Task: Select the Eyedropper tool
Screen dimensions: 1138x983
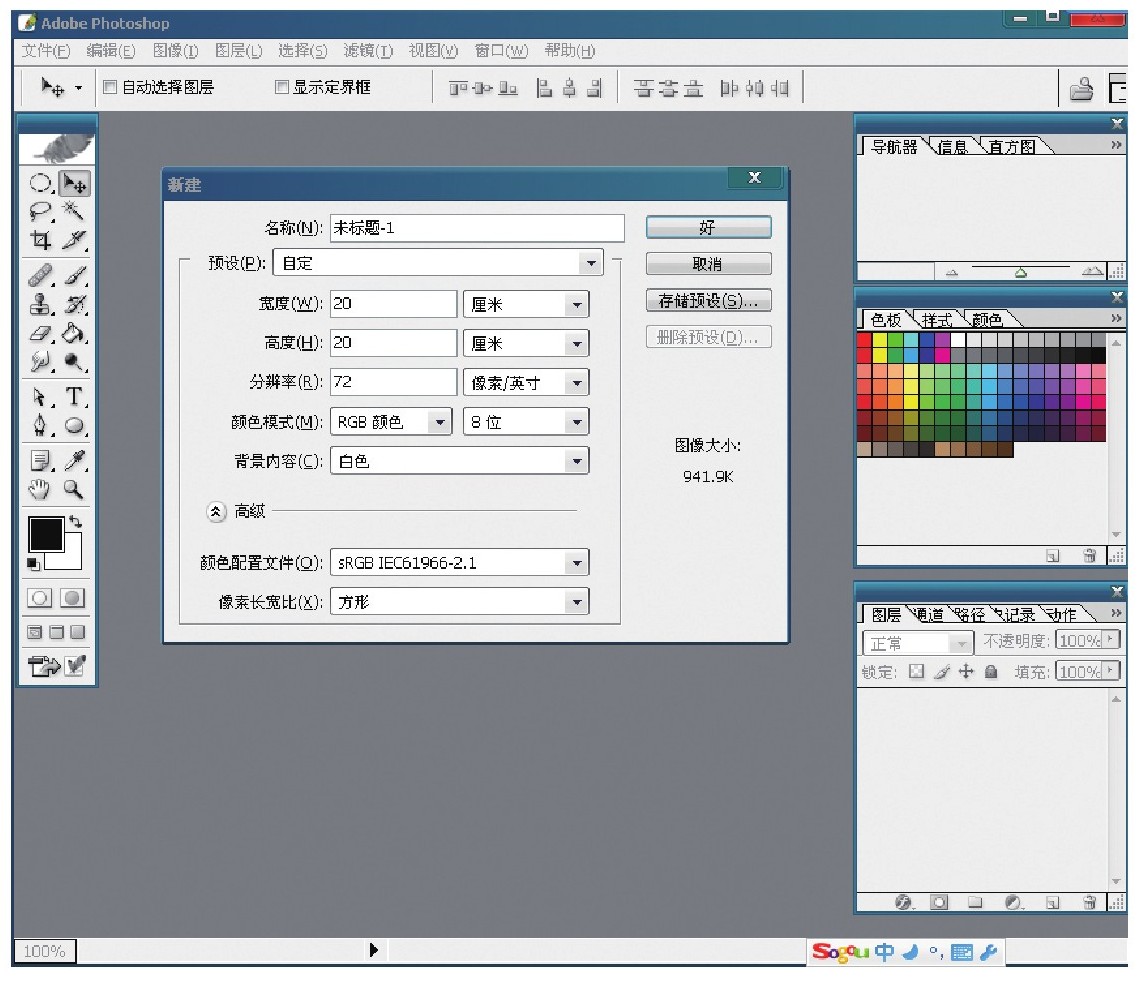Action: [74, 460]
